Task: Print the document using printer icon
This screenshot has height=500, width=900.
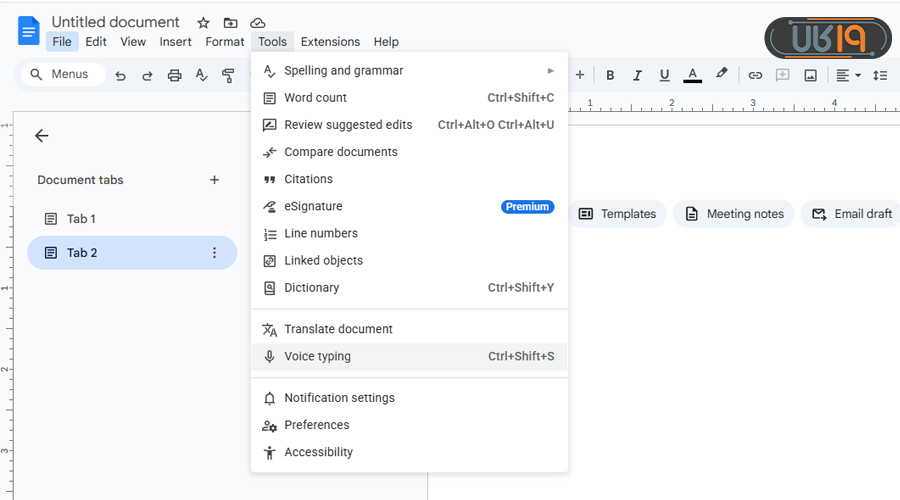Action: point(175,75)
